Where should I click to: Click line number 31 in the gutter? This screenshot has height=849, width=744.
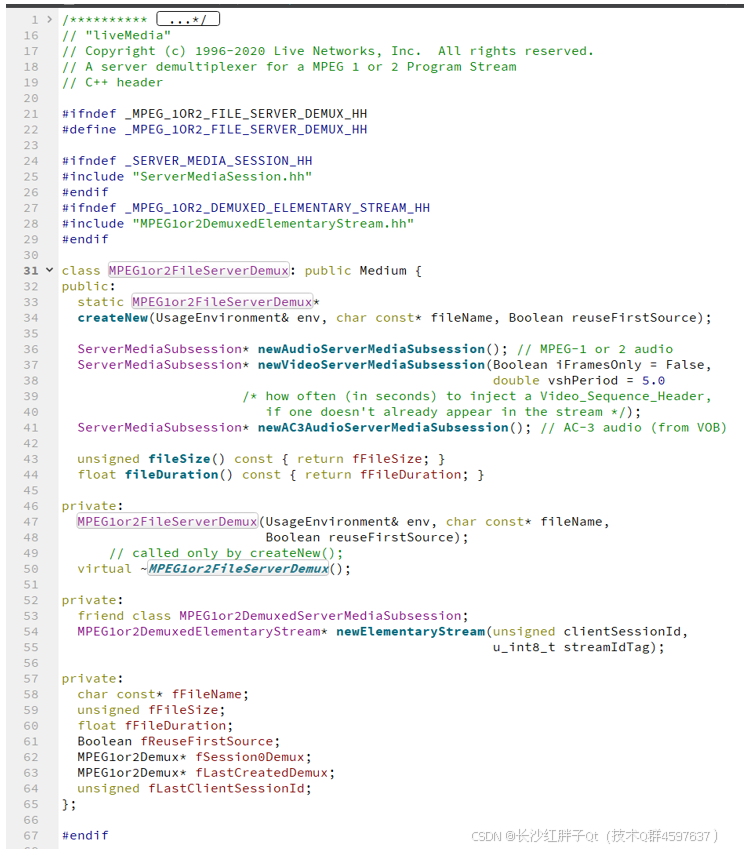coord(31,271)
